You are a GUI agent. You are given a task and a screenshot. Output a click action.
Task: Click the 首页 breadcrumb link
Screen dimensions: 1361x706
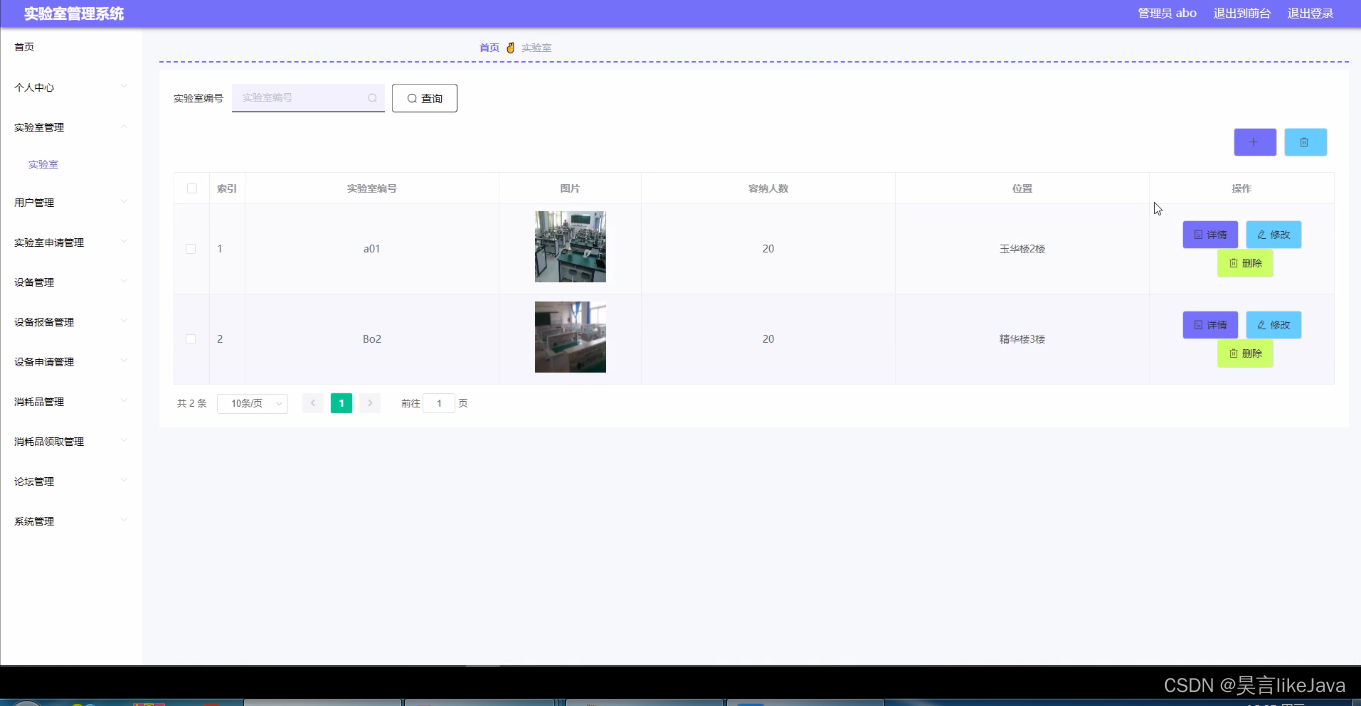point(489,48)
